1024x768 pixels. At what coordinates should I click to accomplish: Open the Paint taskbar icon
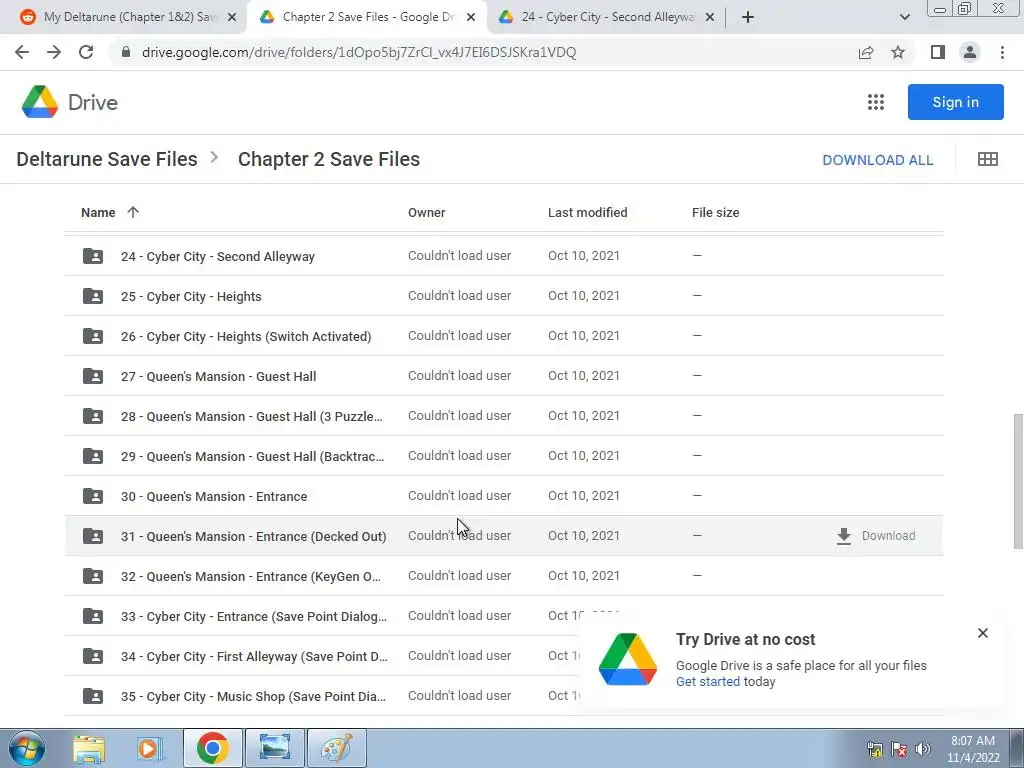pyautogui.click(x=336, y=748)
